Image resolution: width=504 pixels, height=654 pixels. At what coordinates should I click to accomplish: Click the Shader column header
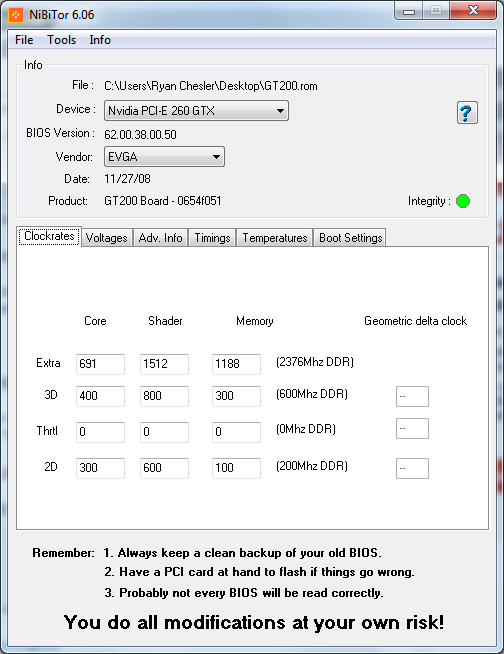[x=165, y=321]
